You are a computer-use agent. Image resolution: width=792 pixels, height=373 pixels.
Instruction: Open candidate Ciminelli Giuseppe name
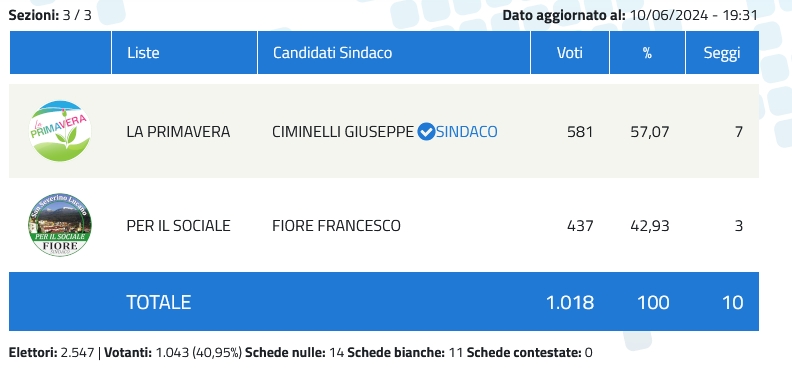click(x=343, y=132)
